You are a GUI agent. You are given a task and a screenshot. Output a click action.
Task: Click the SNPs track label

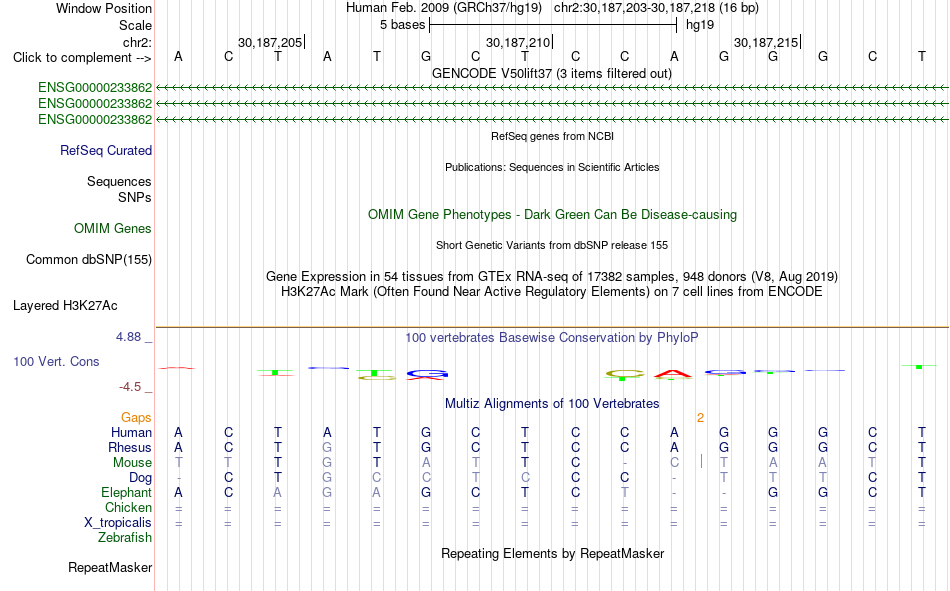135,198
